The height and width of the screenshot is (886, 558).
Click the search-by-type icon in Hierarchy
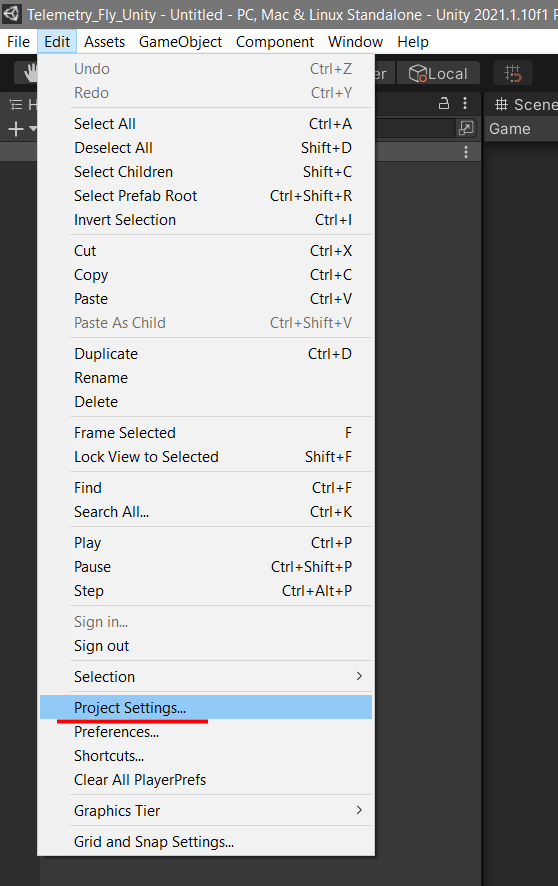tap(466, 128)
